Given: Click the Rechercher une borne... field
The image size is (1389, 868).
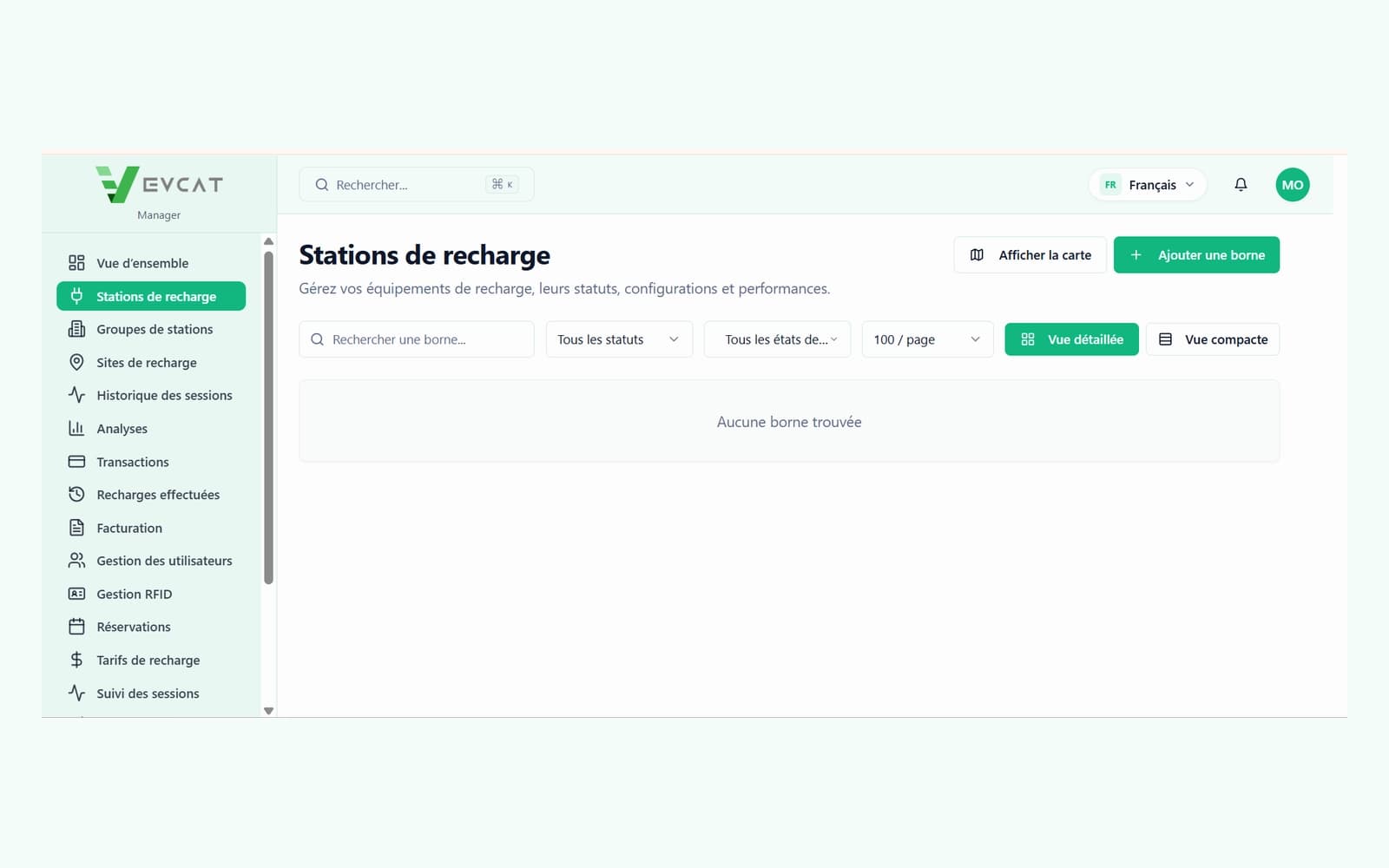Looking at the screenshot, I should (416, 339).
